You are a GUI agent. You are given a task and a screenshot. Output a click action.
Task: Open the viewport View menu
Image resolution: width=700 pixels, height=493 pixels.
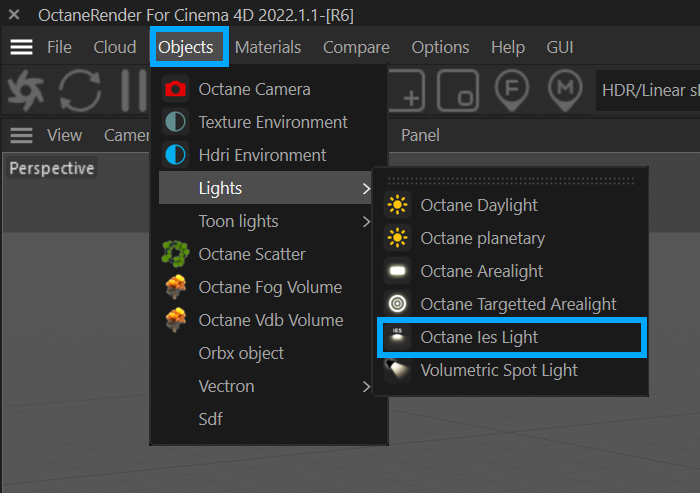click(x=65, y=135)
